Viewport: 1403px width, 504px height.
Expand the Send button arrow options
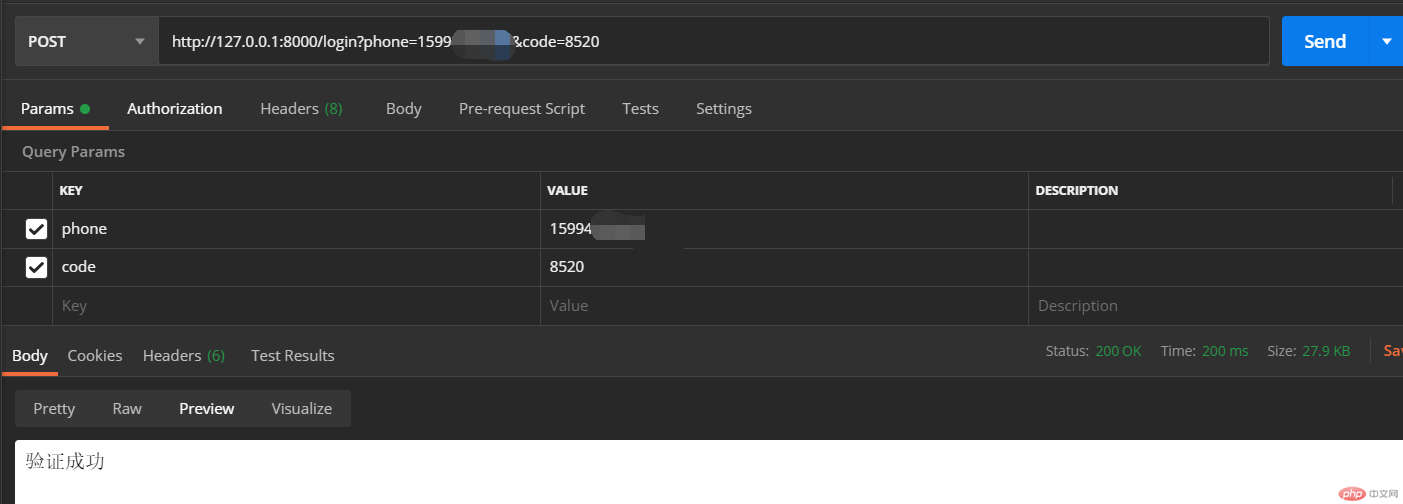point(1386,41)
